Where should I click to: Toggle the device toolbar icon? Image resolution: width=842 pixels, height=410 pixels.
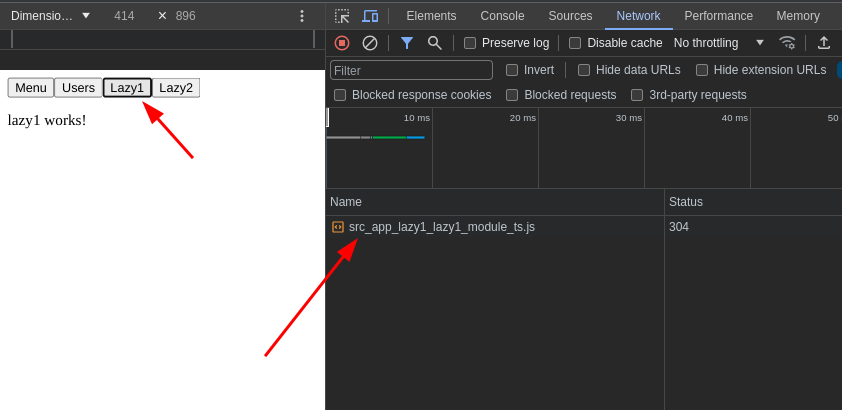click(x=370, y=16)
